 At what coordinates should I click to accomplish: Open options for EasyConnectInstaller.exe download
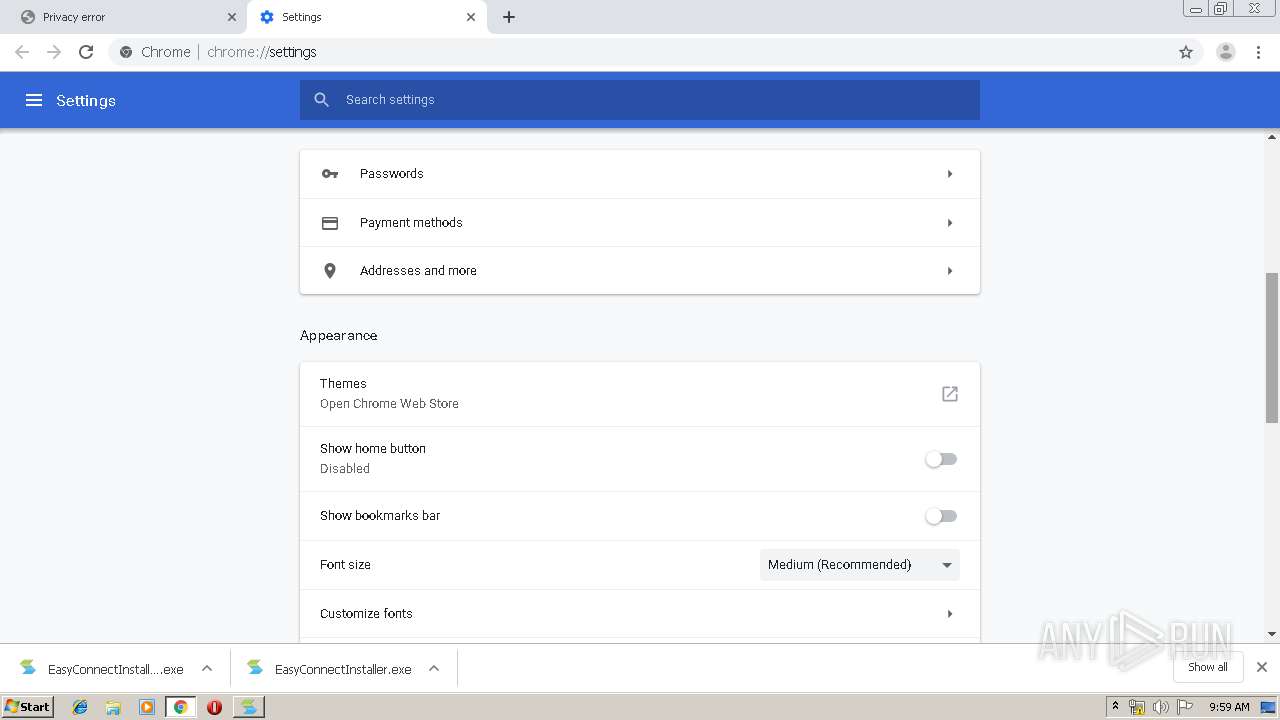tap(434, 668)
